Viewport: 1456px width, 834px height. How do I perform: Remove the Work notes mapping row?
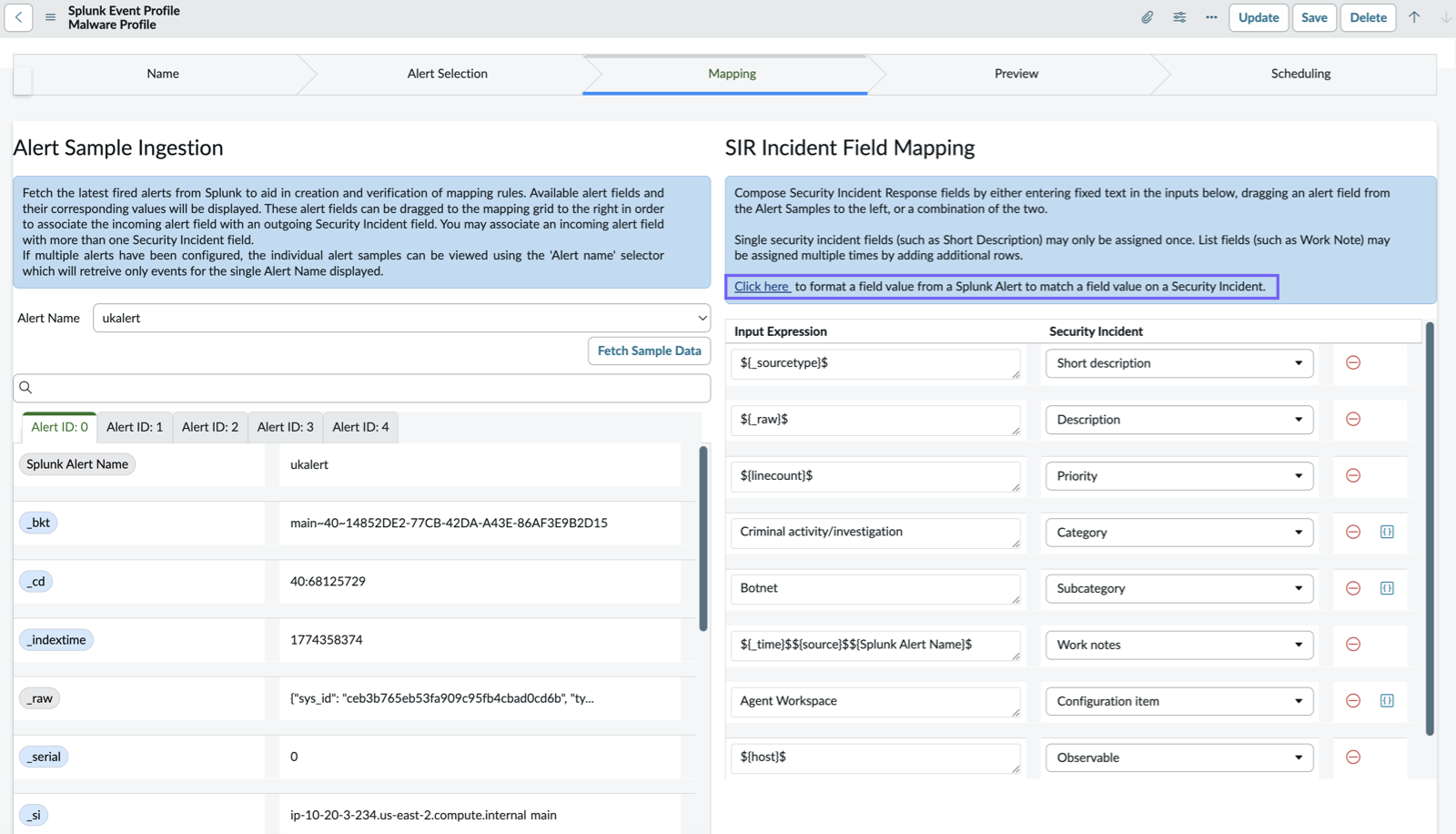coord(1353,645)
